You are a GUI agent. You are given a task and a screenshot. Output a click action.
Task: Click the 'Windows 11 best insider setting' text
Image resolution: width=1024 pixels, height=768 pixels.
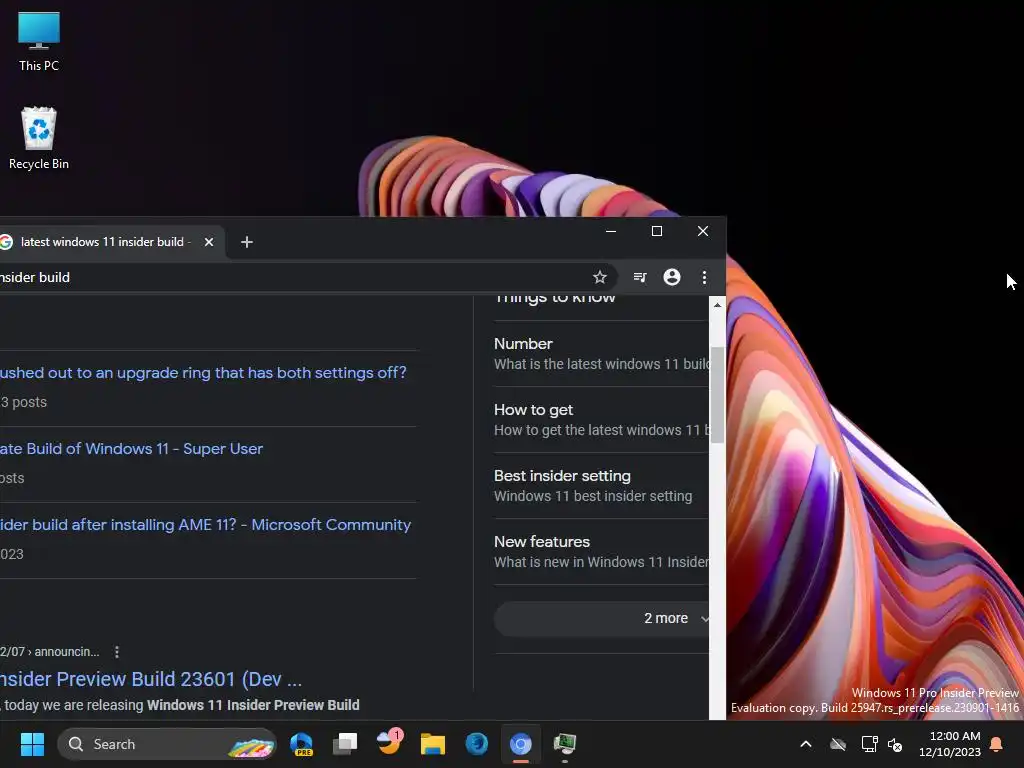point(593,496)
